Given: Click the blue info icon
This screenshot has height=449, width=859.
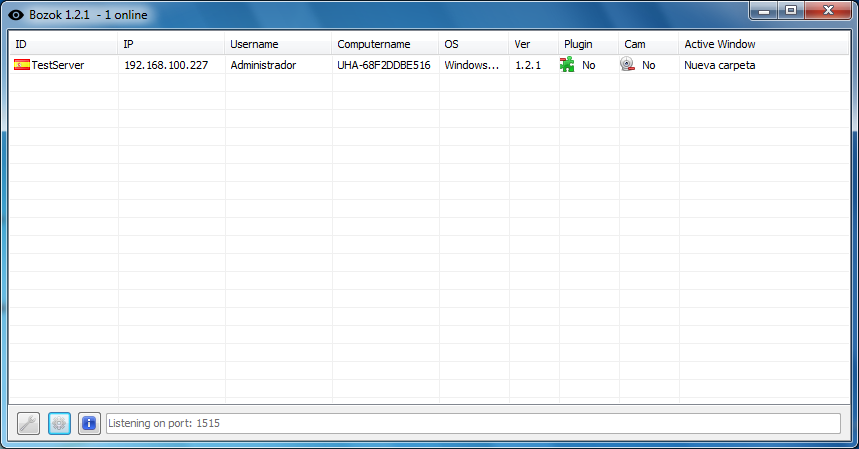Looking at the screenshot, I should [89, 423].
